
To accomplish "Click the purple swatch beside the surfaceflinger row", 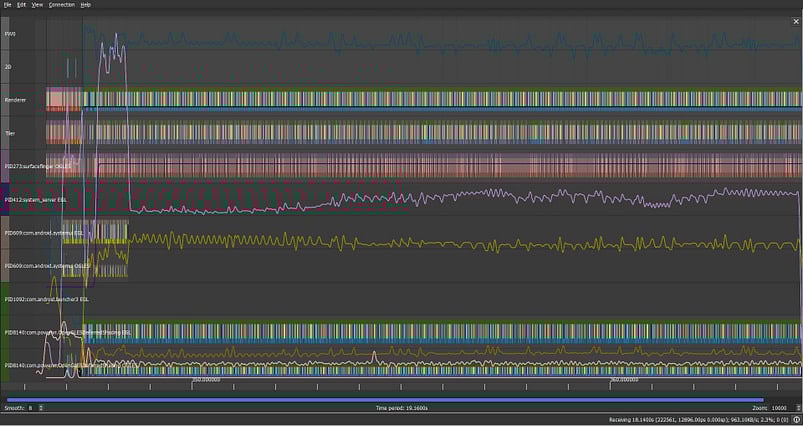I will pos(5,166).
